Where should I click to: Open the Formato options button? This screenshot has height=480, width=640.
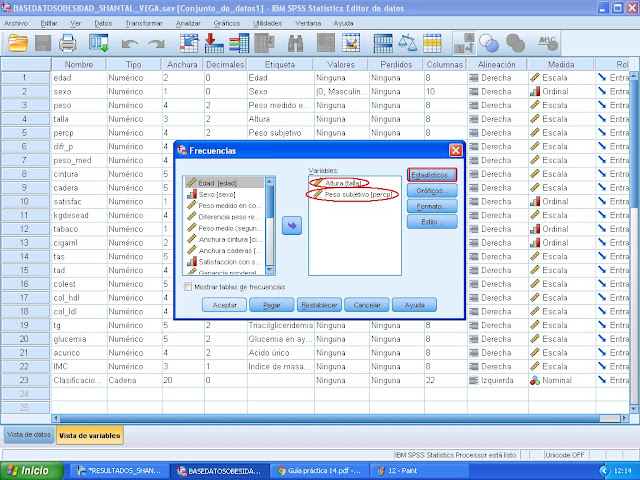tap(432, 206)
